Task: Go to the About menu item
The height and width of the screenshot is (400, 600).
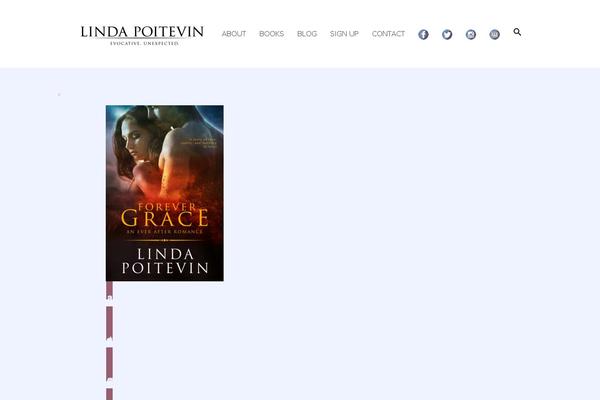Action: 234,34
